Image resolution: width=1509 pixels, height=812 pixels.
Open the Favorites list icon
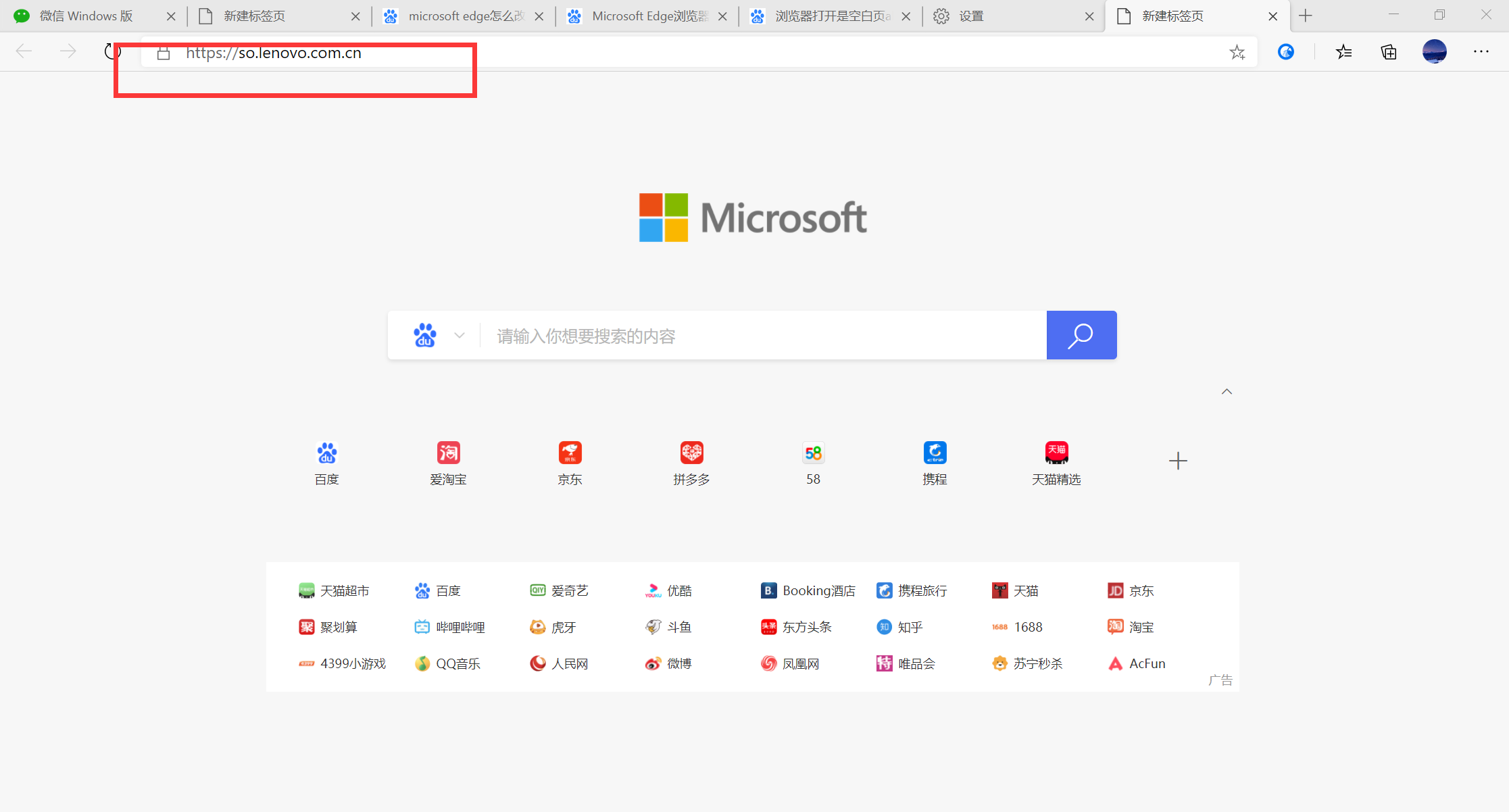[x=1343, y=52]
